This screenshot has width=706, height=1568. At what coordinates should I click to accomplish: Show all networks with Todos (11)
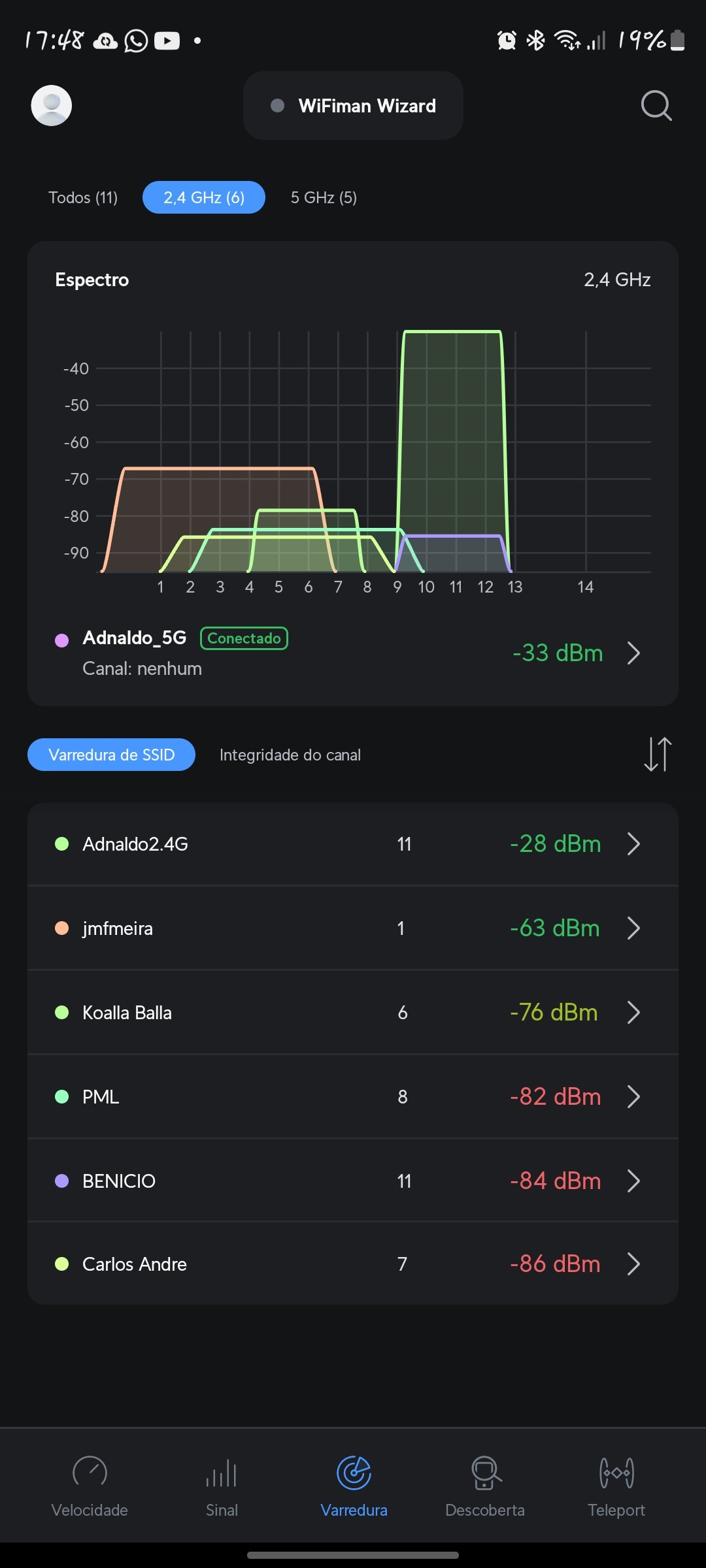[83, 197]
